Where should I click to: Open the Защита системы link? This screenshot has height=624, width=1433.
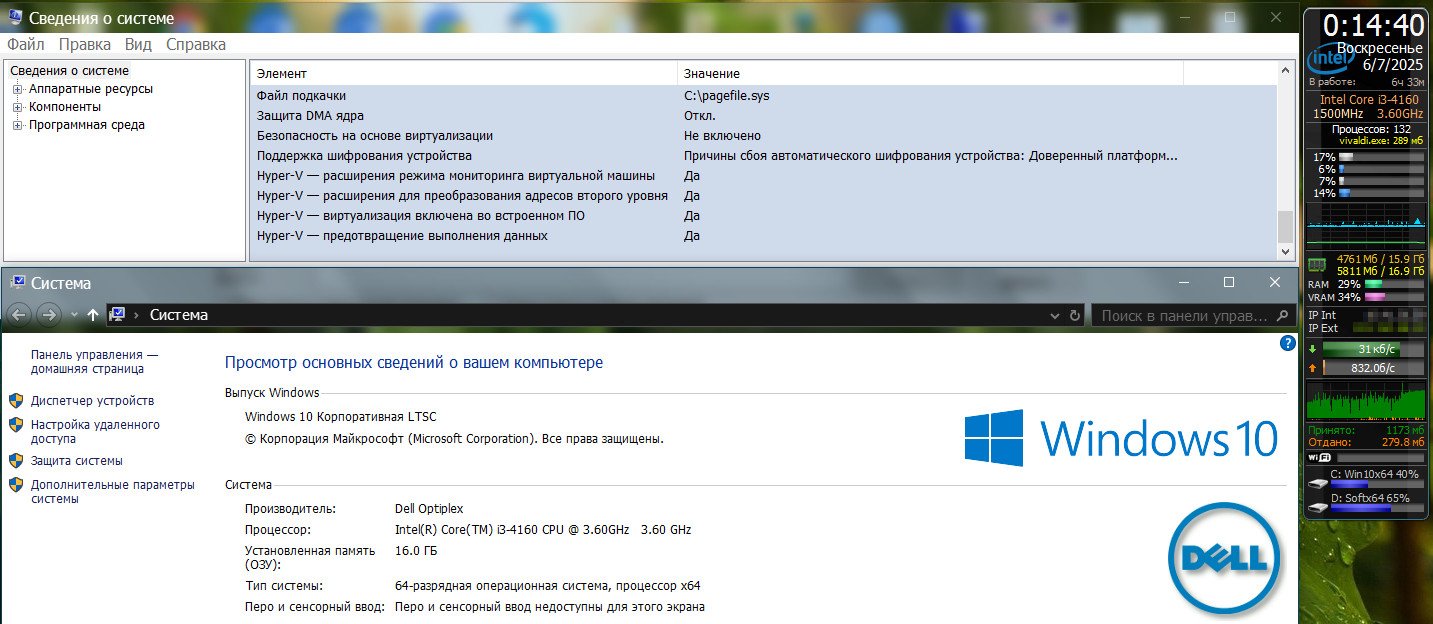click(77, 461)
